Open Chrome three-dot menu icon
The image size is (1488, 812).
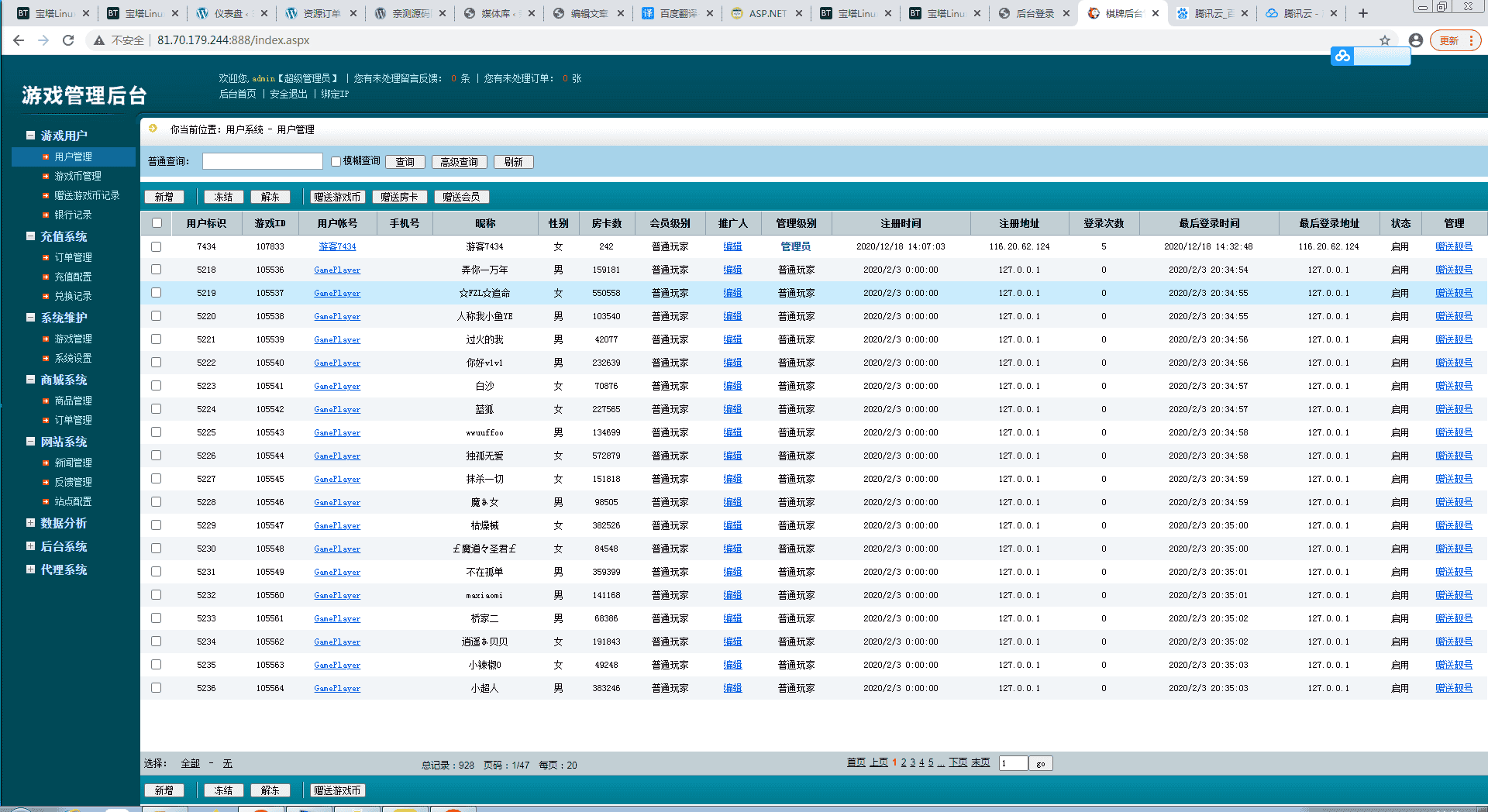[1471, 40]
